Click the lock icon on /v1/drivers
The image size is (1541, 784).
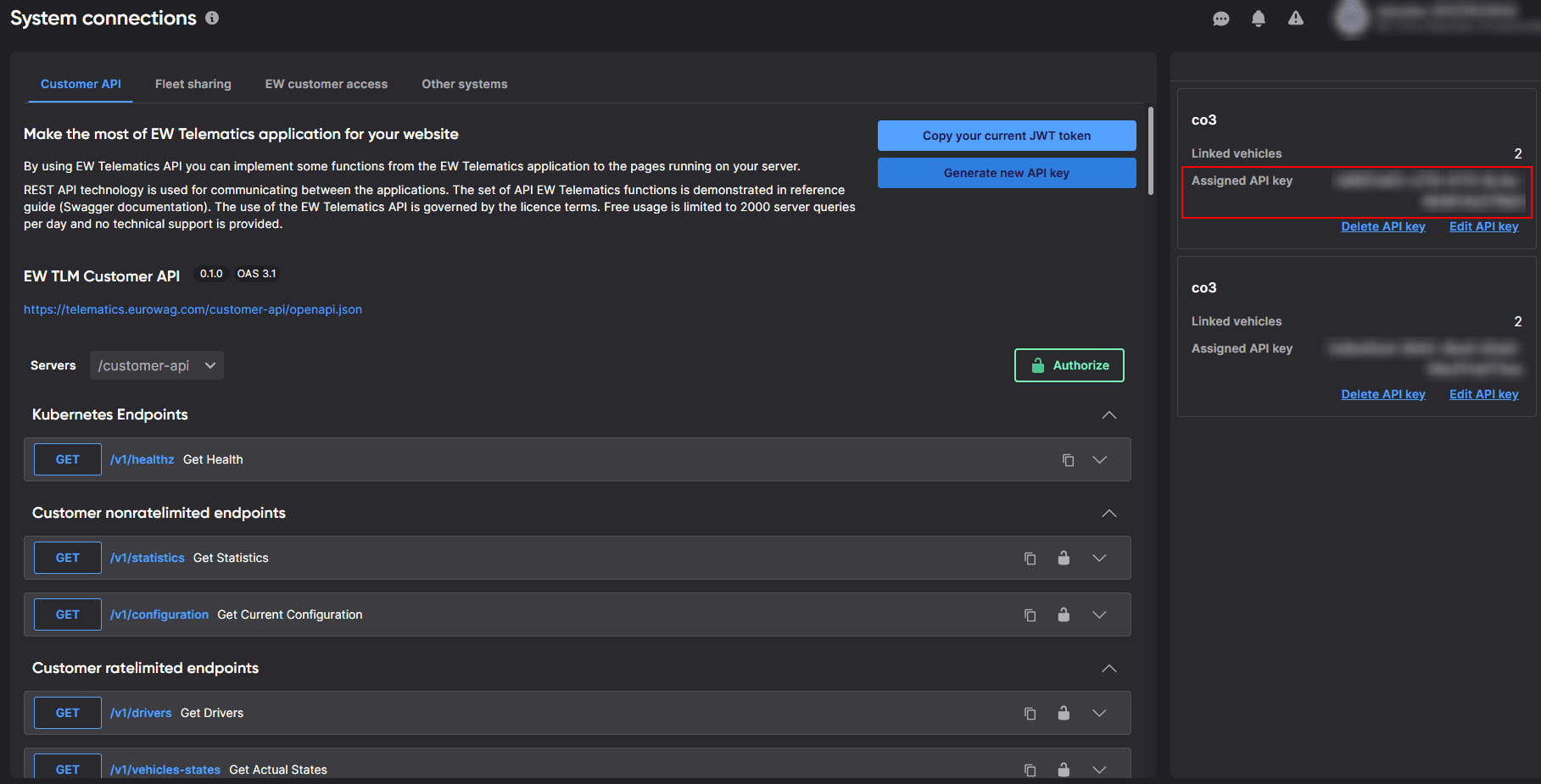click(1064, 713)
